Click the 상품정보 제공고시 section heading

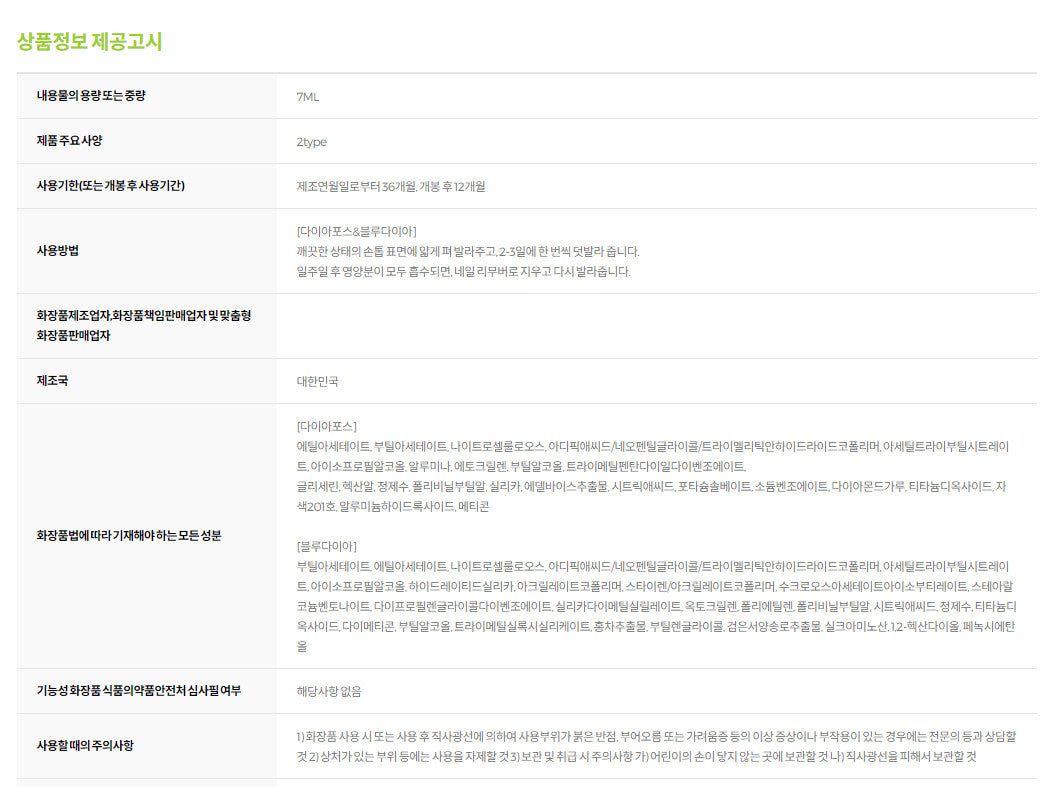(89, 42)
